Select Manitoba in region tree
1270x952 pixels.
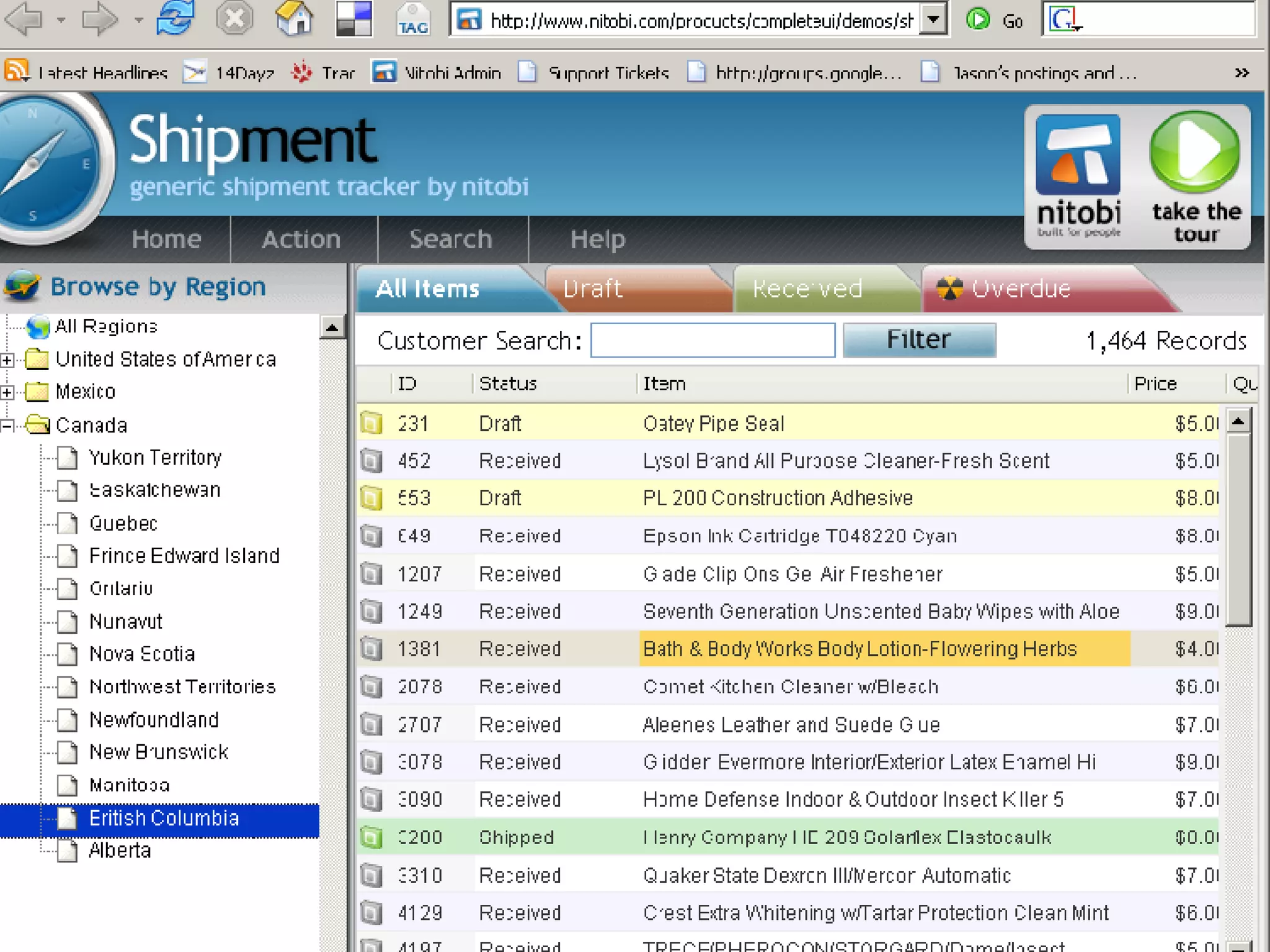coord(129,785)
